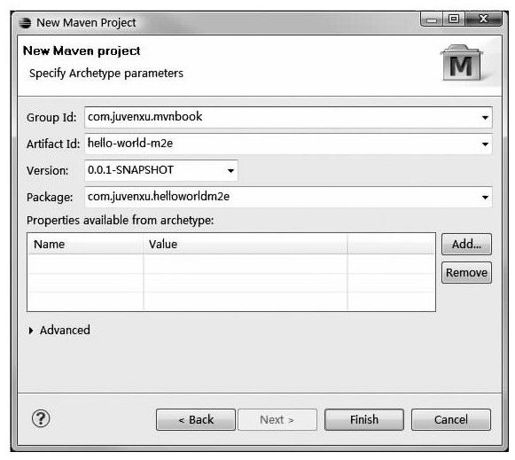This screenshot has width=515, height=460.
Task: Click the Remove property button
Action: [466, 273]
